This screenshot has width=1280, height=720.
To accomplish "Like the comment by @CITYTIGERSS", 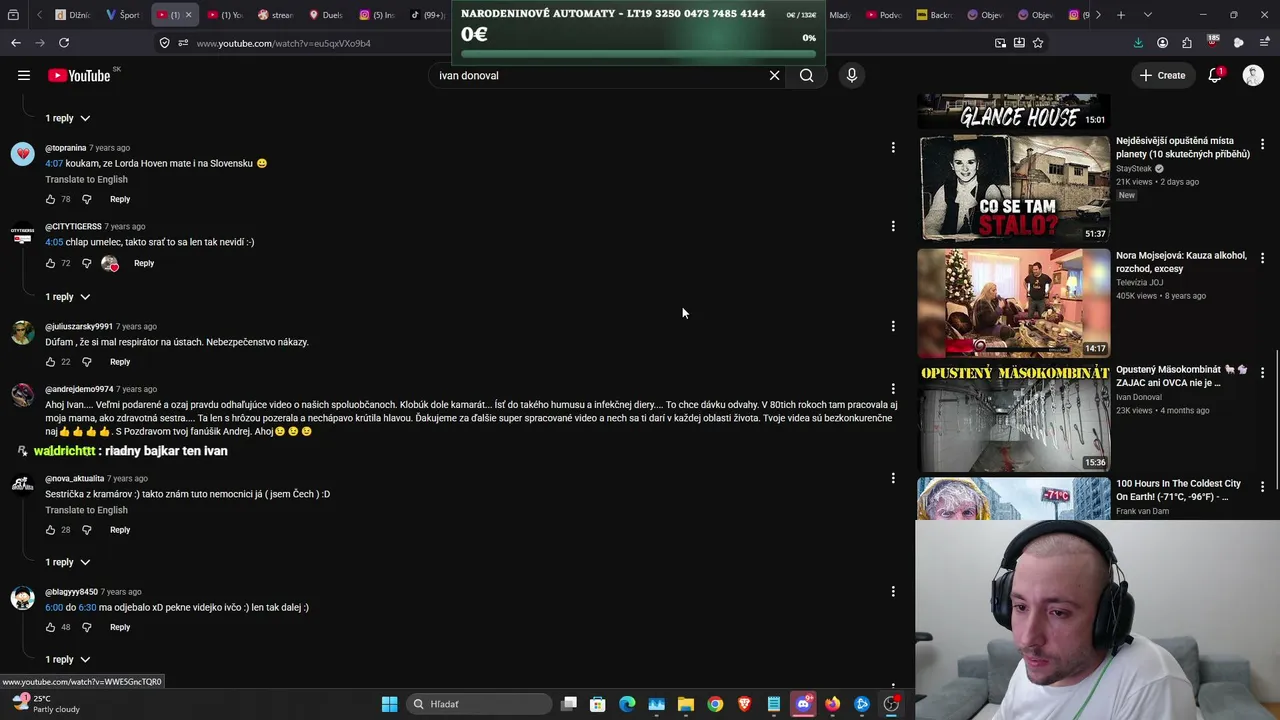I will (x=50, y=263).
